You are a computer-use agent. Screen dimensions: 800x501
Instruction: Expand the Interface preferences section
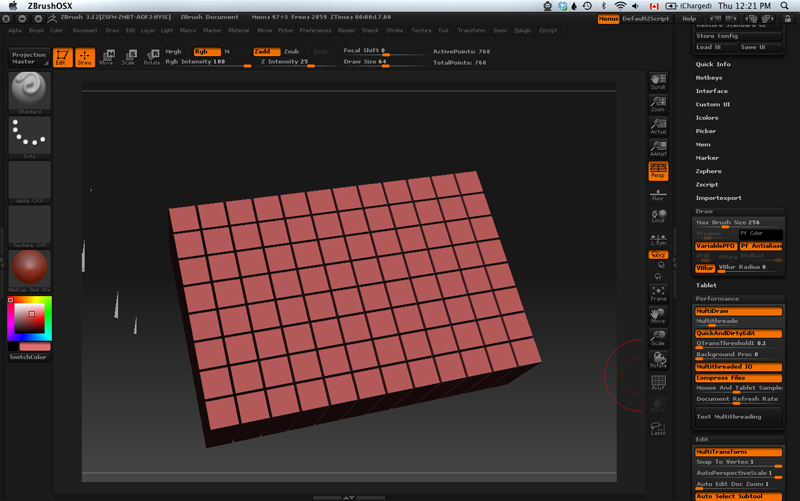pos(712,91)
